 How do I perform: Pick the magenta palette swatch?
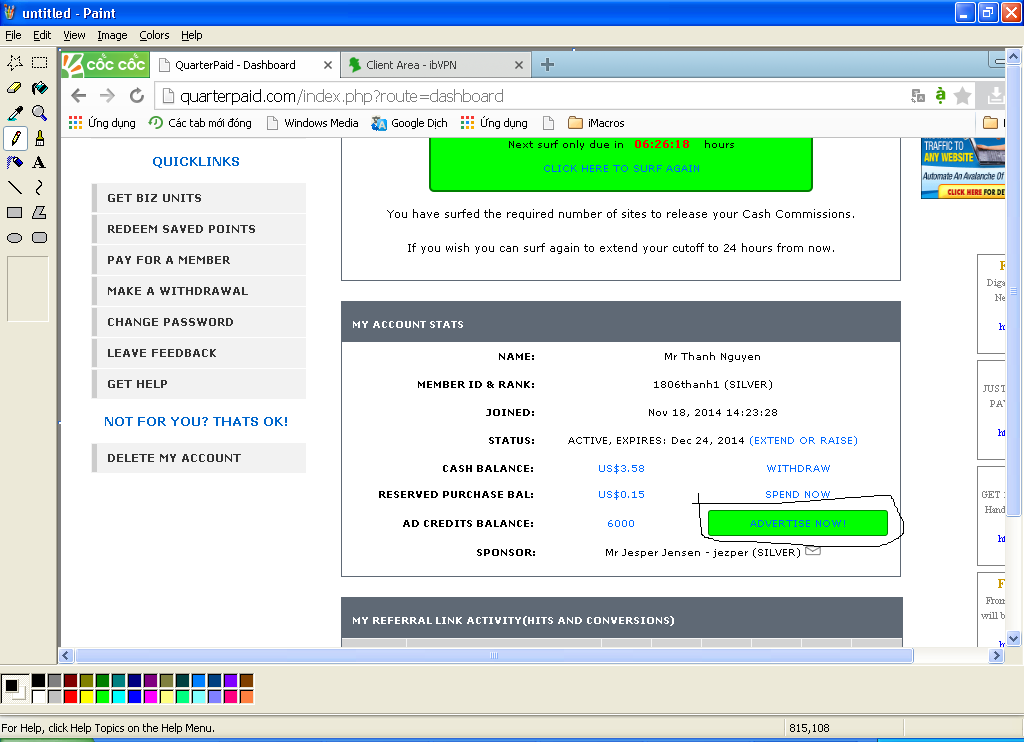tap(150, 696)
